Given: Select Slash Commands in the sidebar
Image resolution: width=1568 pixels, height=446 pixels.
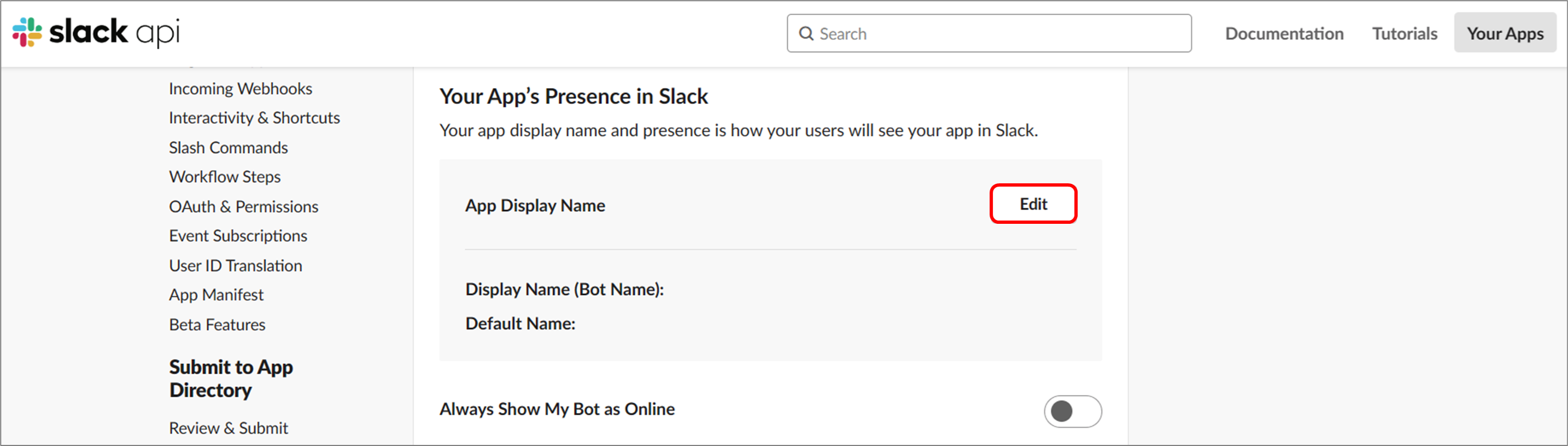Looking at the screenshot, I should [229, 147].
